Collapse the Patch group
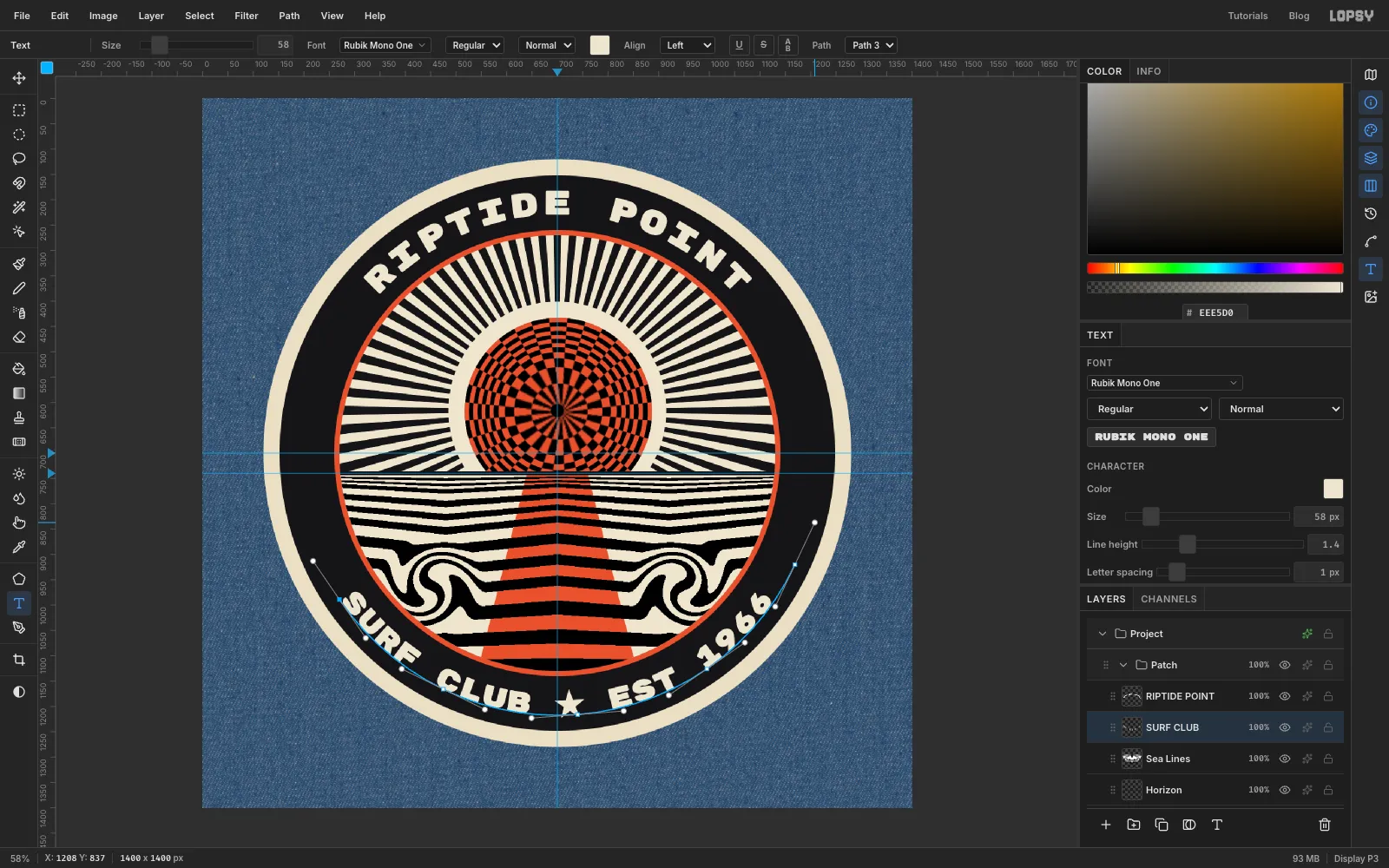Image resolution: width=1389 pixels, height=868 pixels. click(x=1123, y=665)
